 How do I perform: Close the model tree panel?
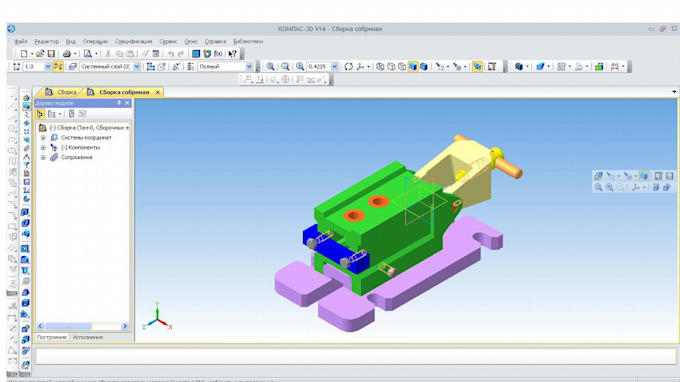click(x=128, y=103)
